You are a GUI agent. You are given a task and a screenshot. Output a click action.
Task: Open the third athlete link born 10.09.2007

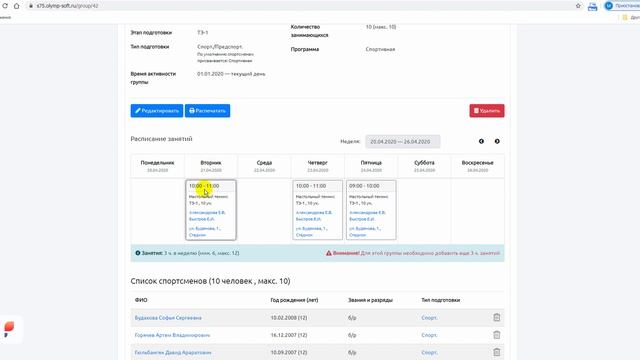pyautogui.click(x=173, y=352)
